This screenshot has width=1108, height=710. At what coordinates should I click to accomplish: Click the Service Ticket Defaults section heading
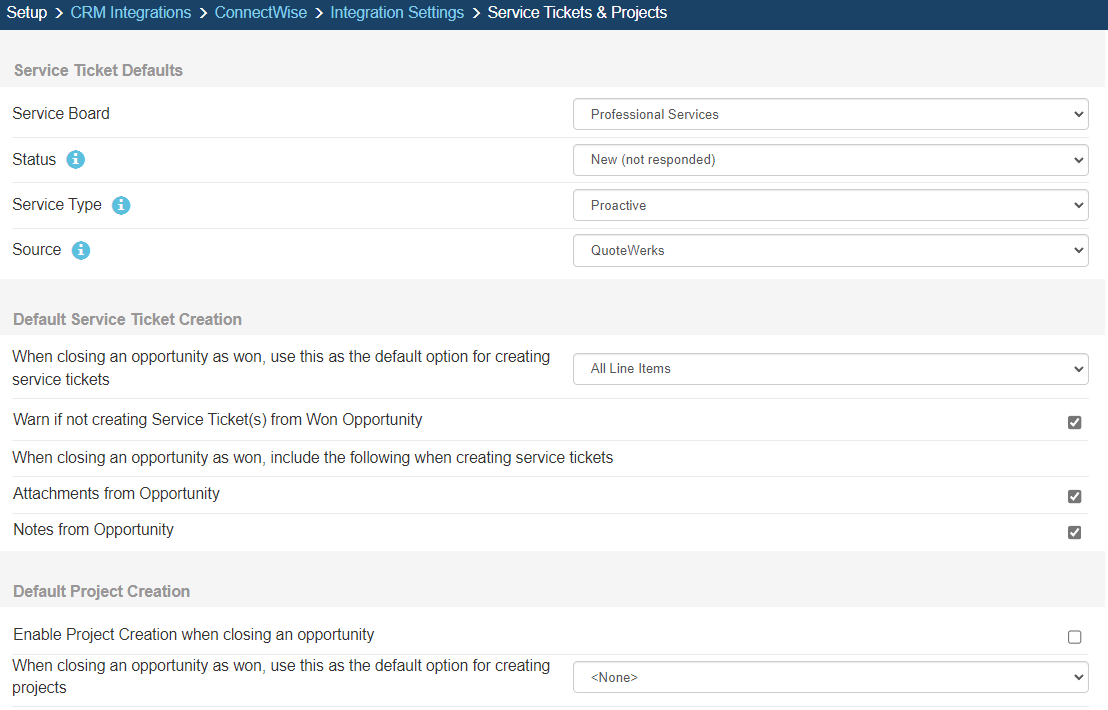[x=98, y=70]
